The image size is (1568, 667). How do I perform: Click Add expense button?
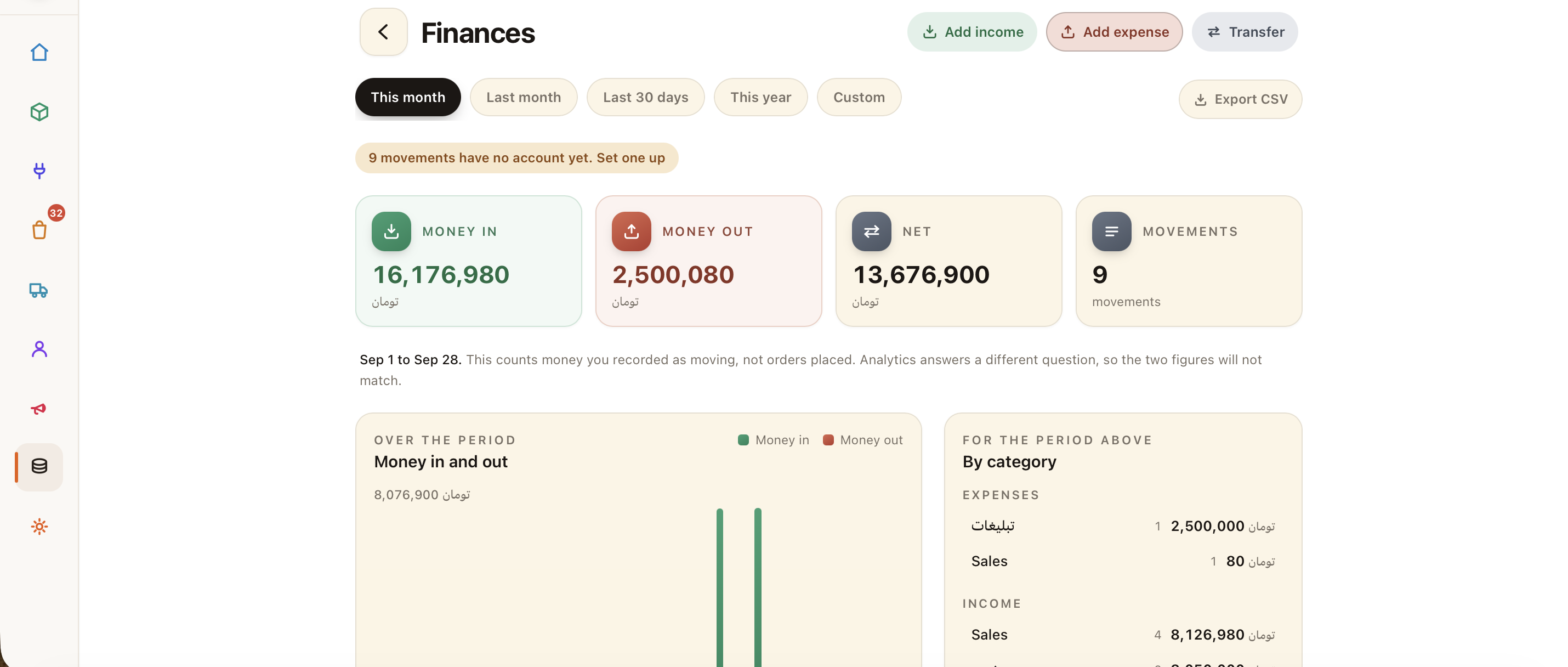tap(1114, 32)
